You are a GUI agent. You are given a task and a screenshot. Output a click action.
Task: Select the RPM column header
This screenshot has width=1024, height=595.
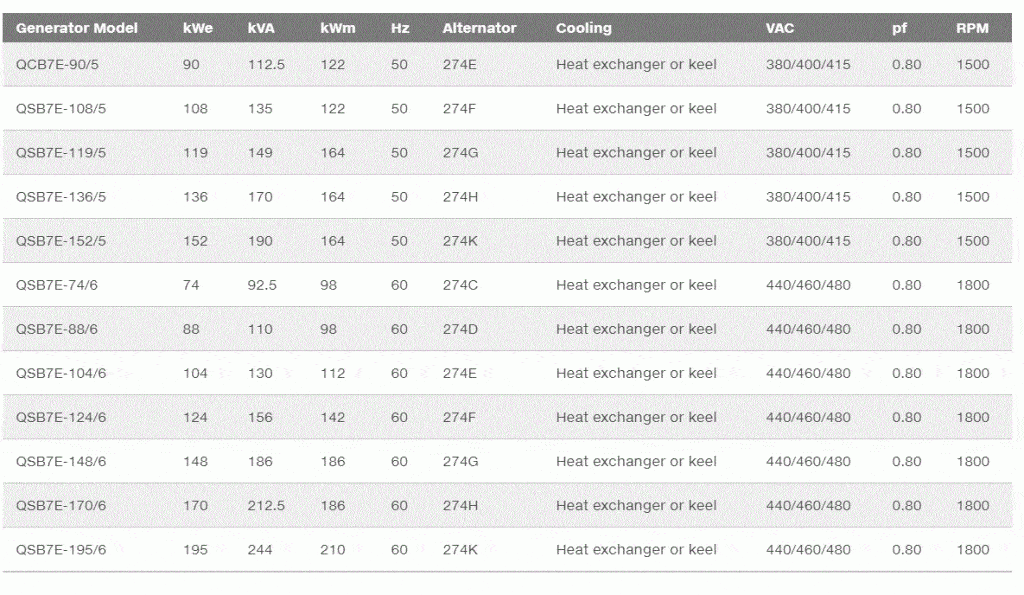pos(972,28)
